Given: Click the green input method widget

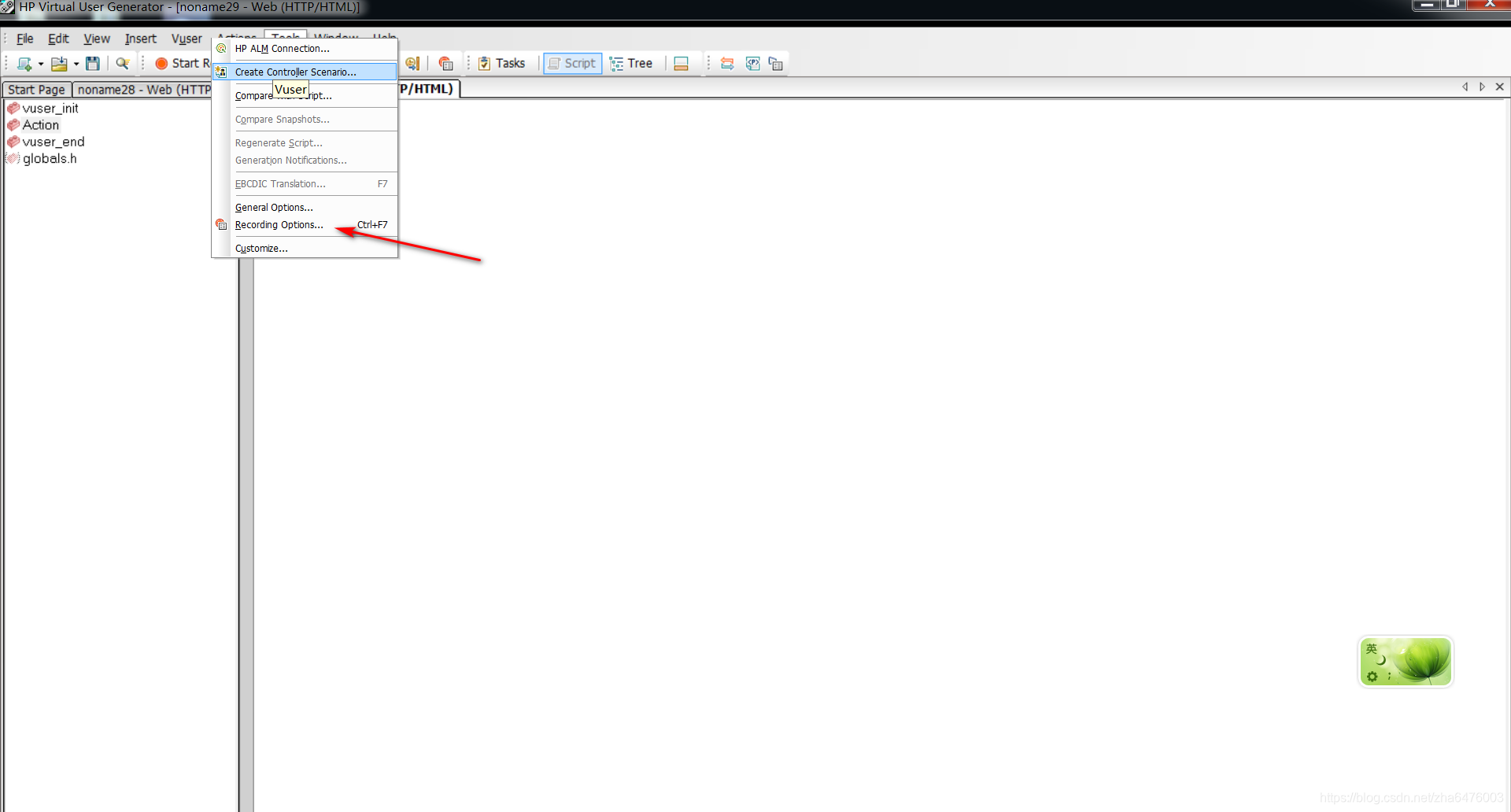Looking at the screenshot, I should click(1406, 662).
